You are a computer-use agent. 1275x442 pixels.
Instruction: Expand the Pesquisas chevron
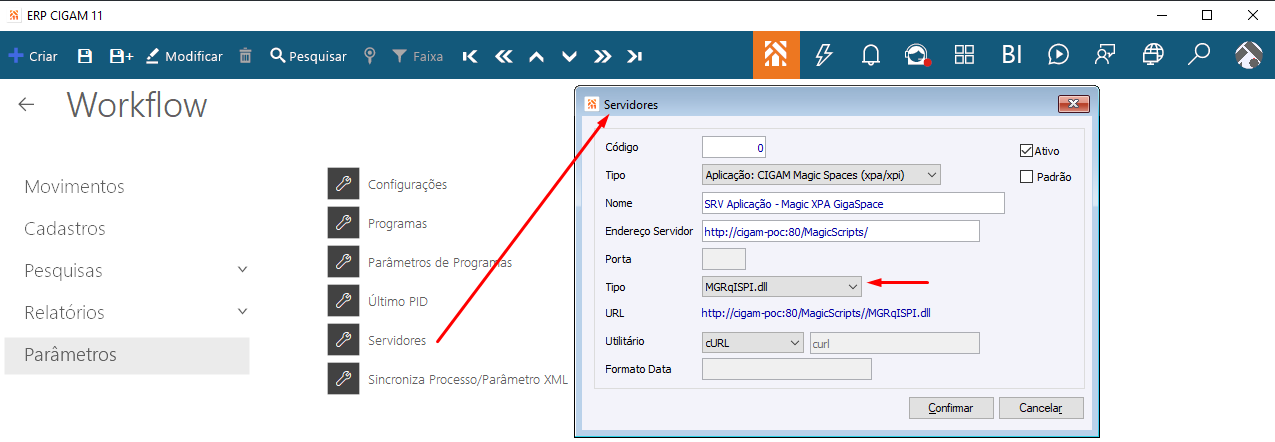coord(242,270)
